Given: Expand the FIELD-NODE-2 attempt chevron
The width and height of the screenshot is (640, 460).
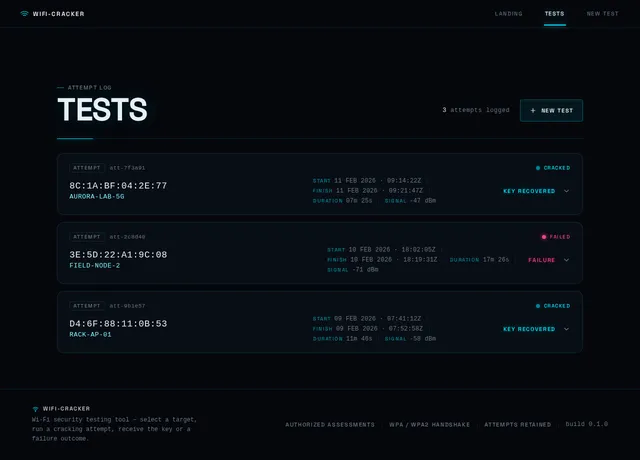Looking at the screenshot, I should point(567,260).
